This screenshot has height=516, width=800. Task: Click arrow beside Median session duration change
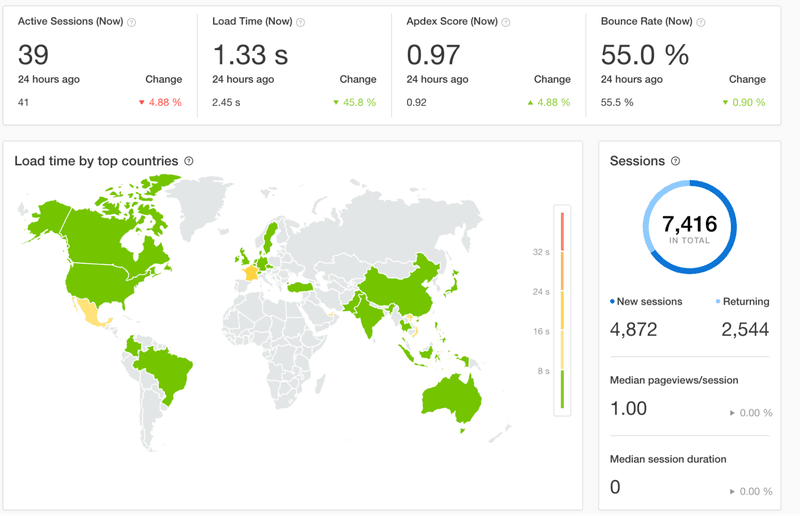(734, 491)
